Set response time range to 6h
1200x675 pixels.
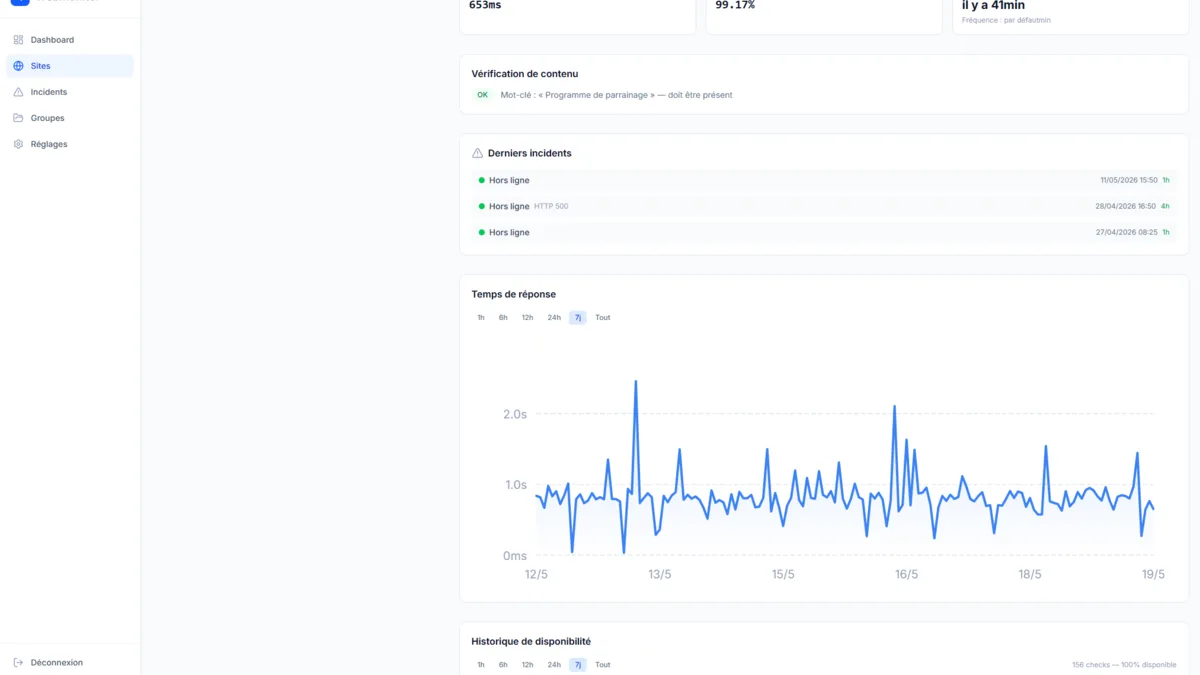(x=503, y=318)
